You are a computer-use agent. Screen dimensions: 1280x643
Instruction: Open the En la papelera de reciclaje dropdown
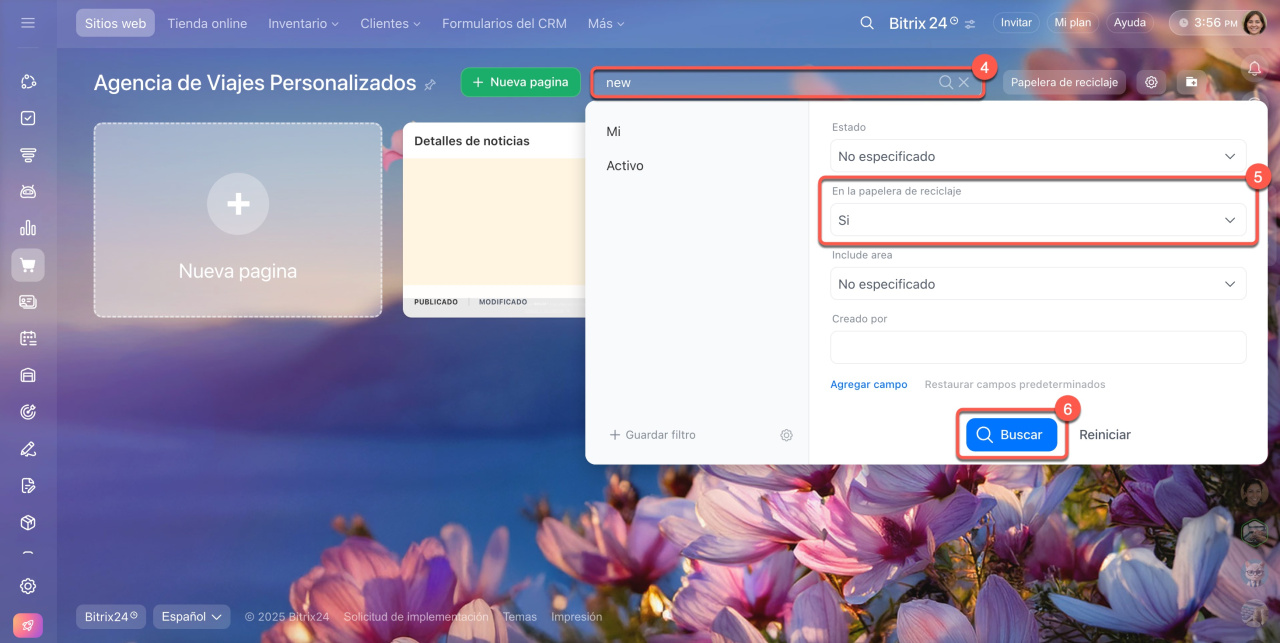click(x=1037, y=220)
